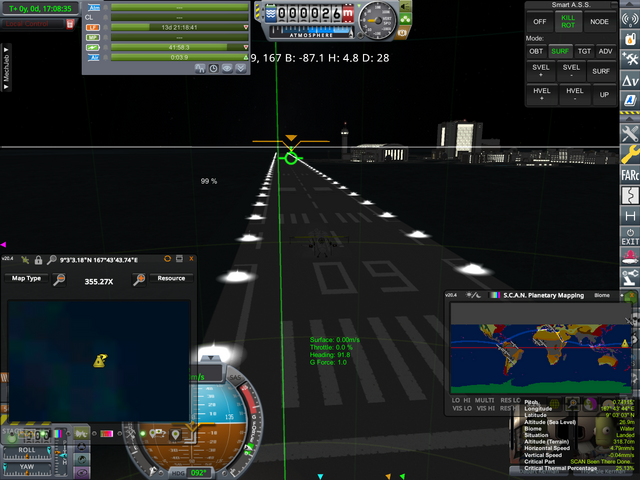Screen dimensions: 640x480
Task: Open the blue A toolbar icon
Action: 630,100
